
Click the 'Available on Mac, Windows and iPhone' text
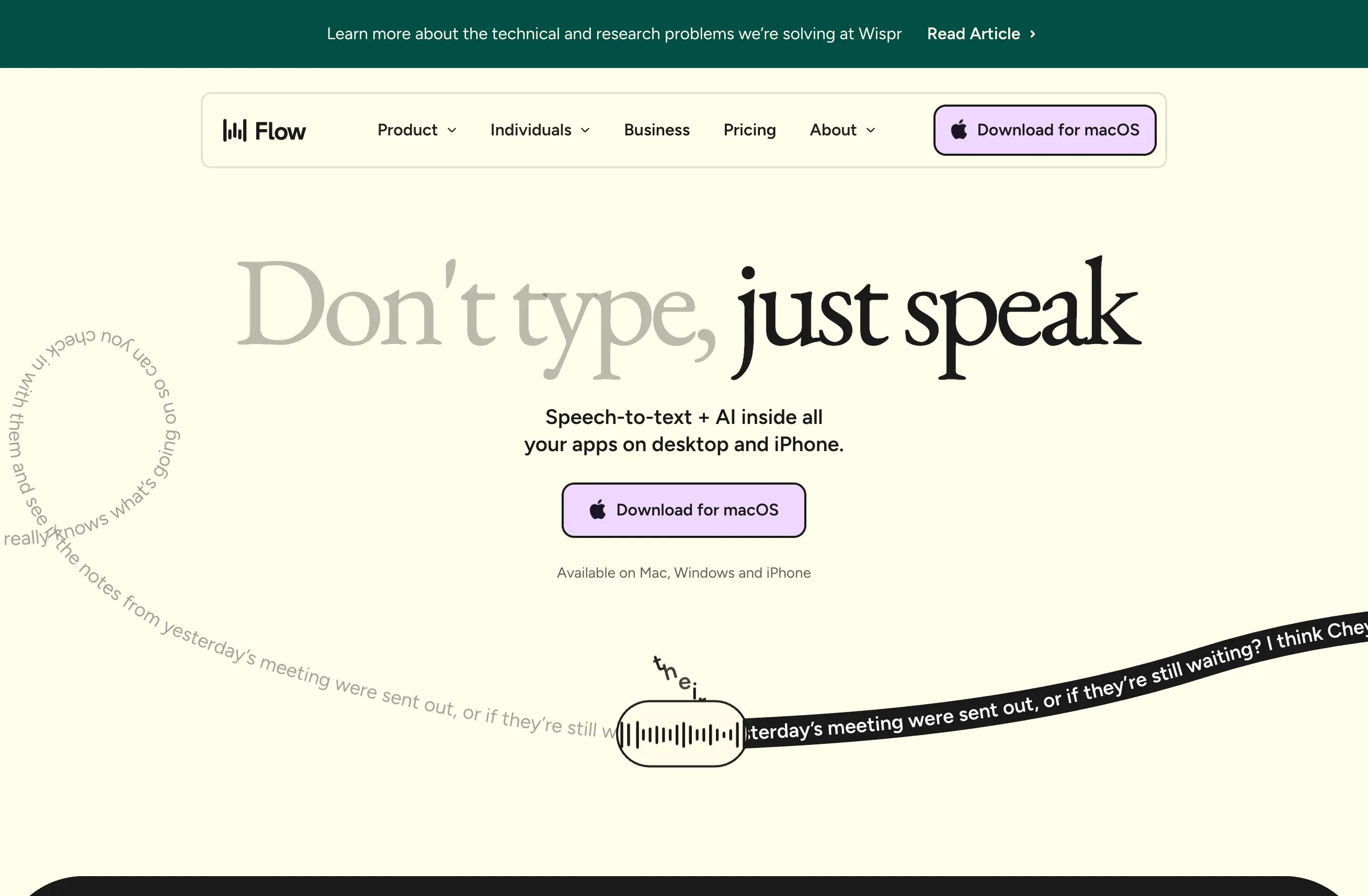pyautogui.click(x=683, y=572)
